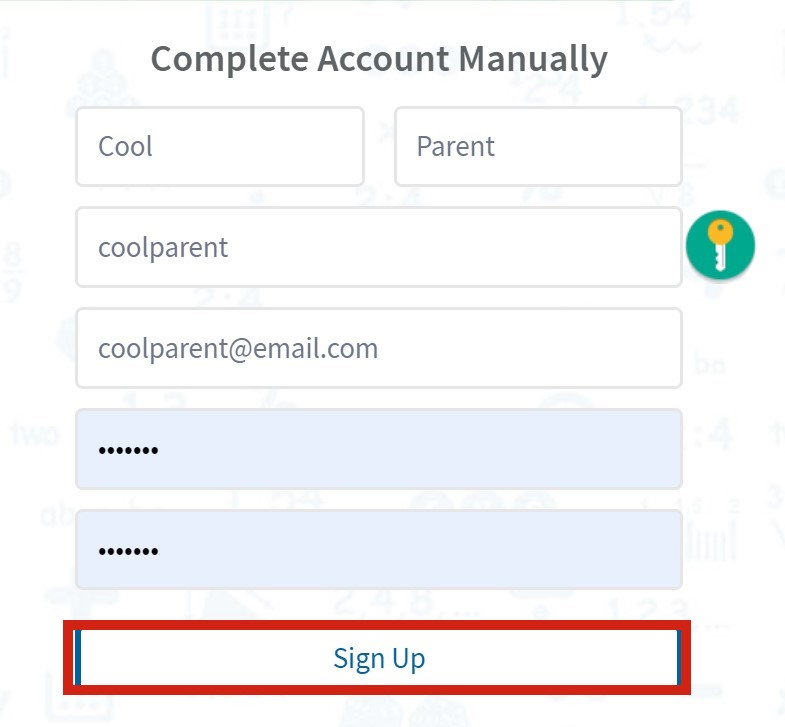Click the Sign Up label text
Screen dimensions: 785x727
click(379, 658)
